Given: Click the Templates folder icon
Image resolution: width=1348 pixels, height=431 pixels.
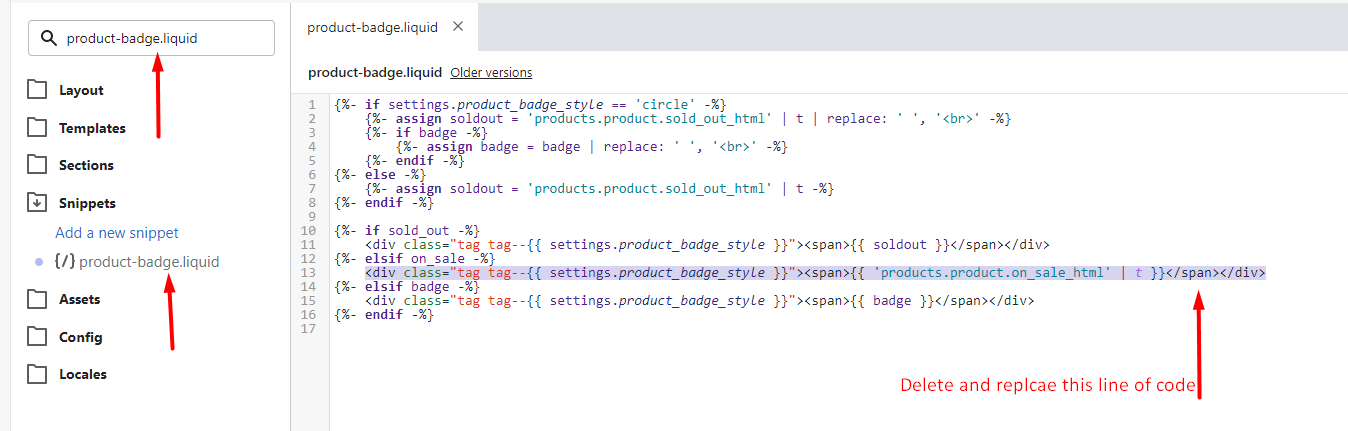Looking at the screenshot, I should (37, 127).
